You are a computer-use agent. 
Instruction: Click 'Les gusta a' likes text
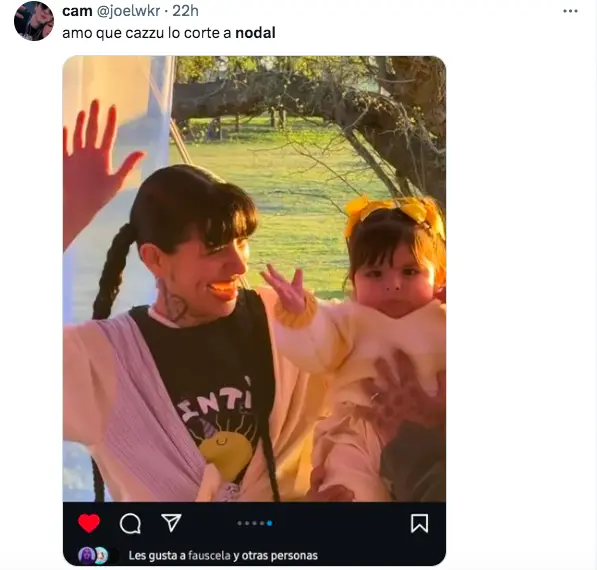157,556
